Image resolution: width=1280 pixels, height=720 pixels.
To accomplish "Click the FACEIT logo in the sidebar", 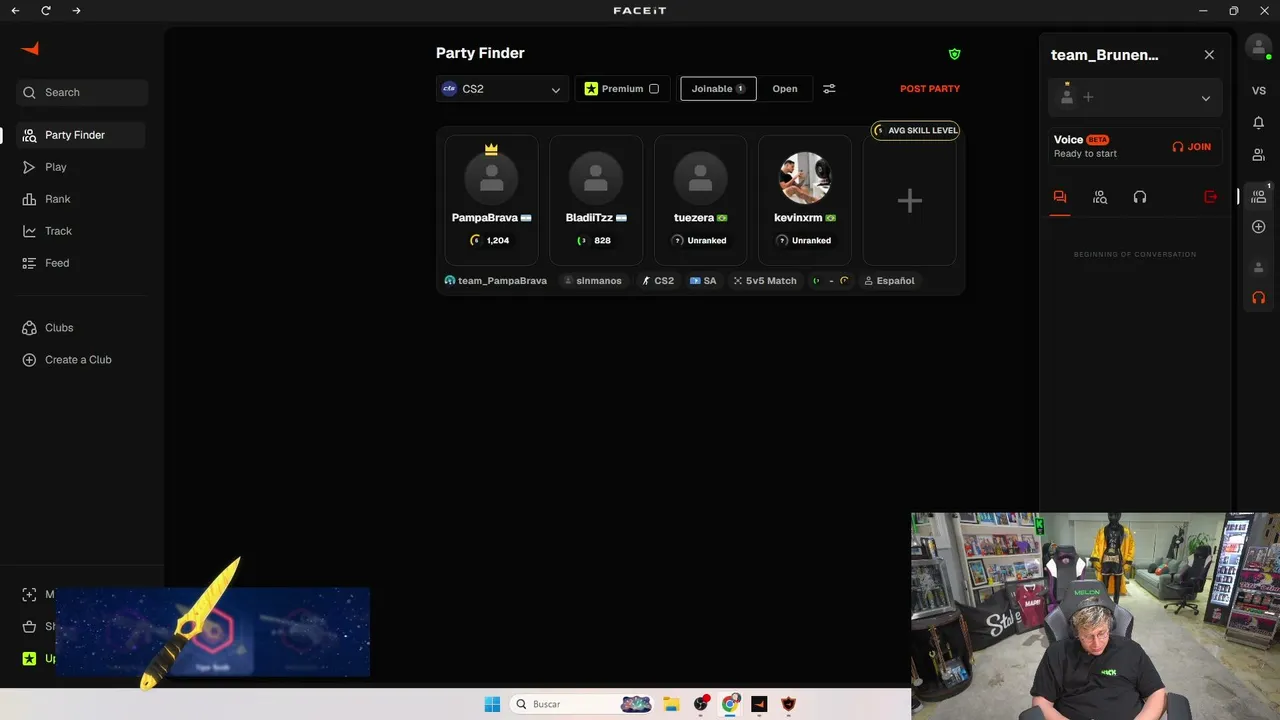I will click(30, 49).
